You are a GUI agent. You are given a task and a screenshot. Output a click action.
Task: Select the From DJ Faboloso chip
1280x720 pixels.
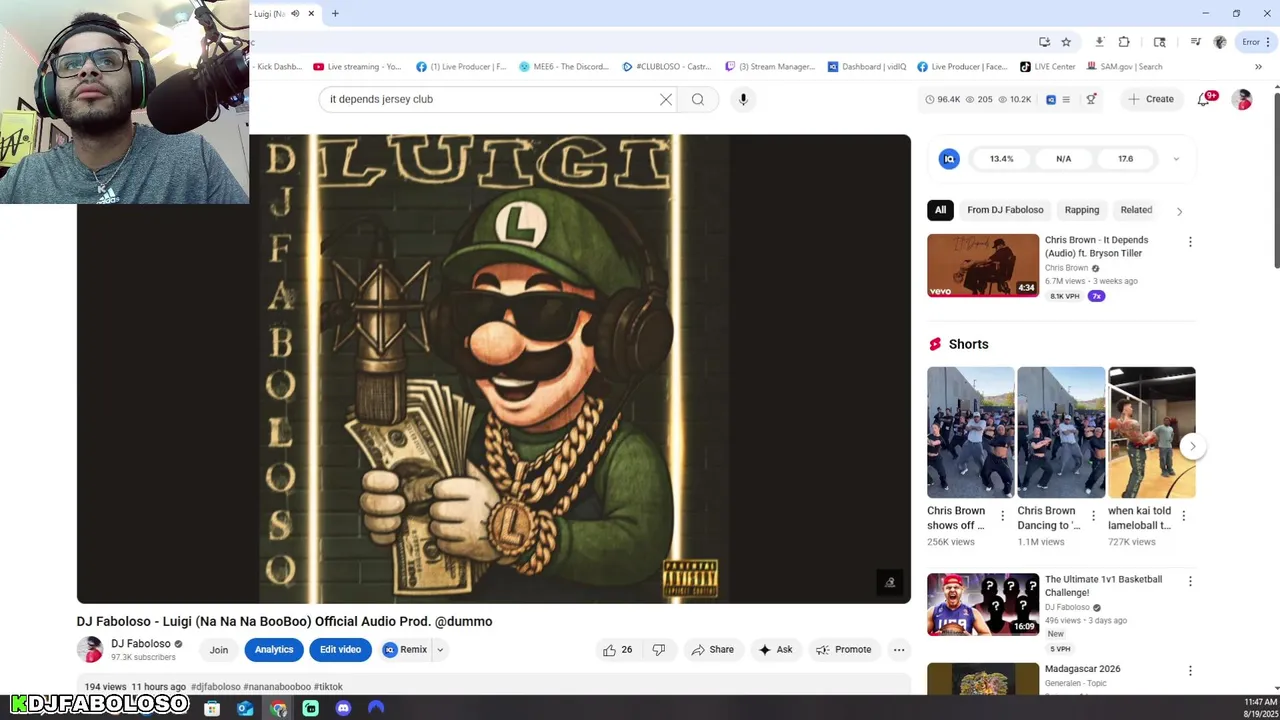coord(1005,210)
